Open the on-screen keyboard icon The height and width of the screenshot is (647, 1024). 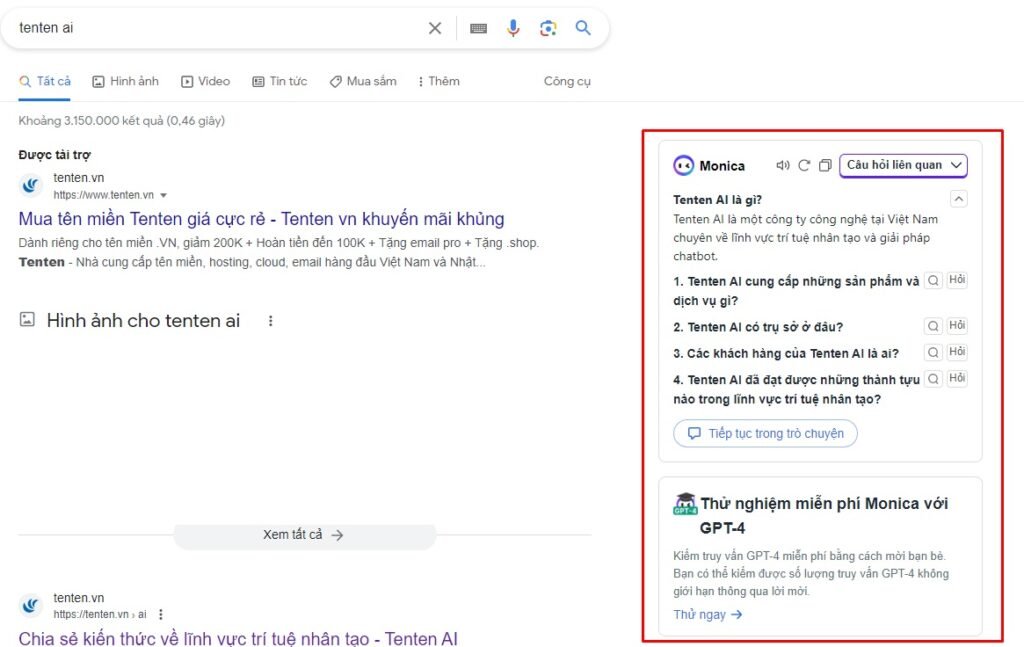coord(479,28)
